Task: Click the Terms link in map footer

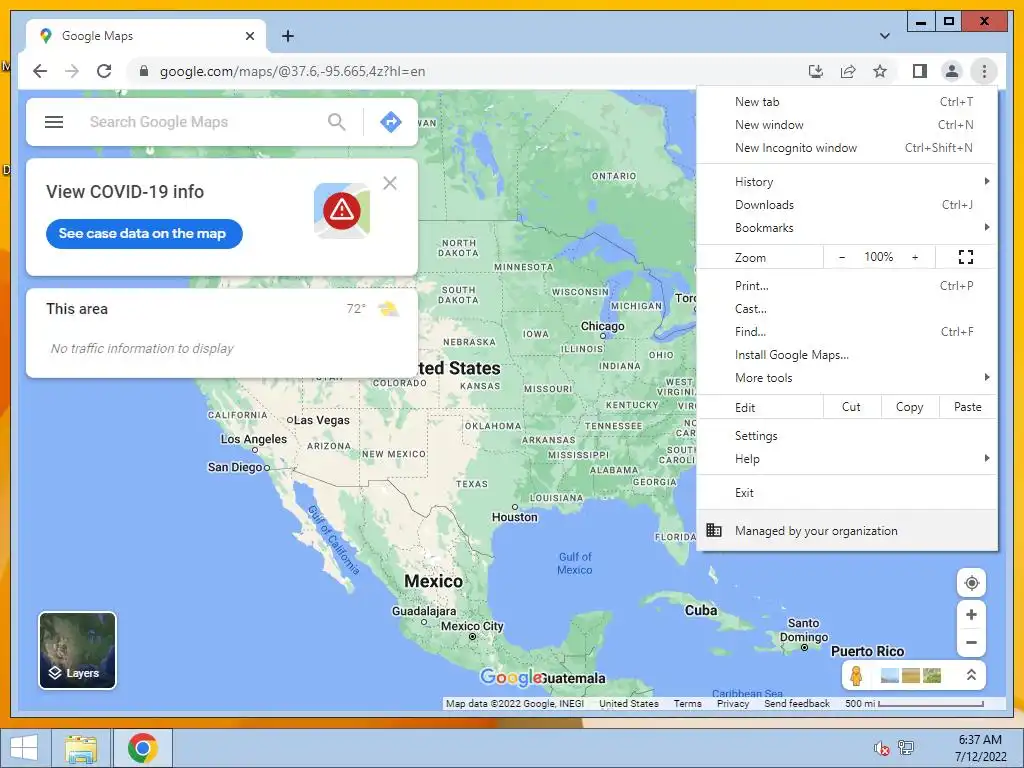Action: [688, 703]
